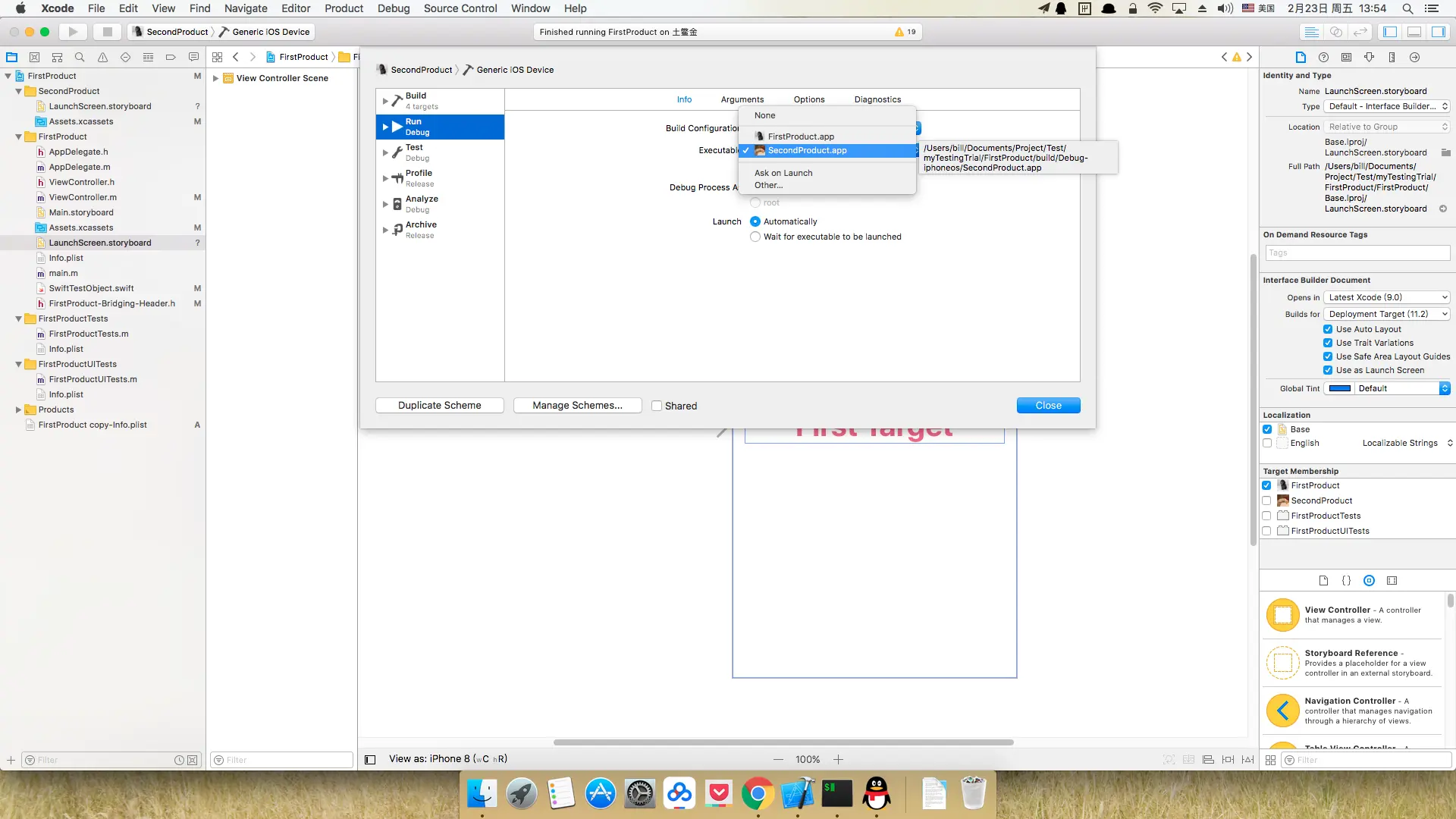Open the Find navigator magnifier icon
This screenshot has width=1456, height=819.
point(80,57)
